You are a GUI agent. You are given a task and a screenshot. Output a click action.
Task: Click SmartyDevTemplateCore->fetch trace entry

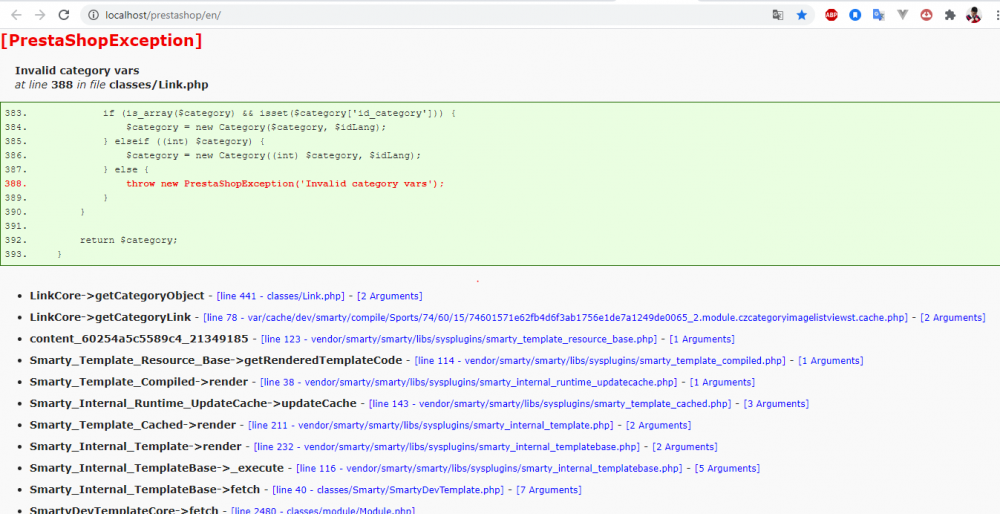click(124, 511)
